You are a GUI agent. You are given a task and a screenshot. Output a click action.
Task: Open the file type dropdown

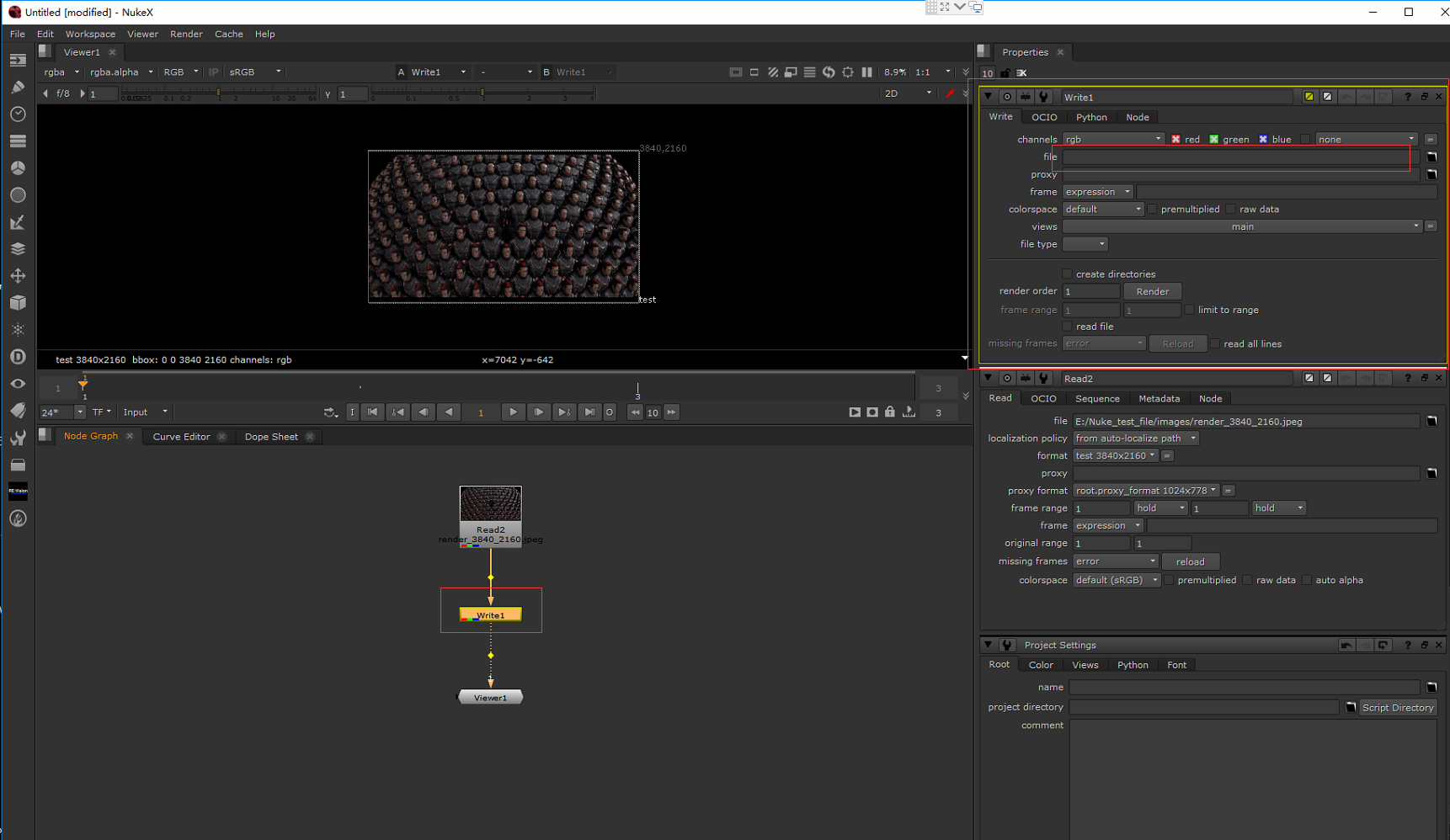click(x=1085, y=244)
